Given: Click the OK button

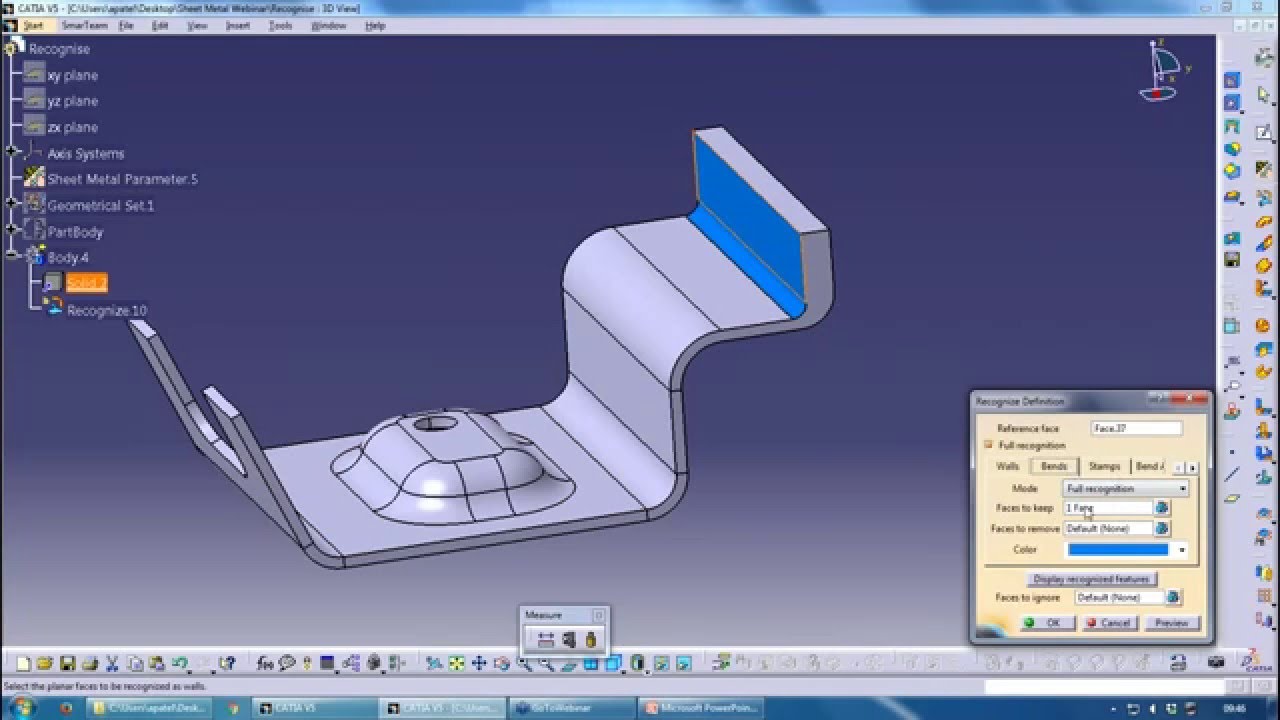Looking at the screenshot, I should (1046, 622).
